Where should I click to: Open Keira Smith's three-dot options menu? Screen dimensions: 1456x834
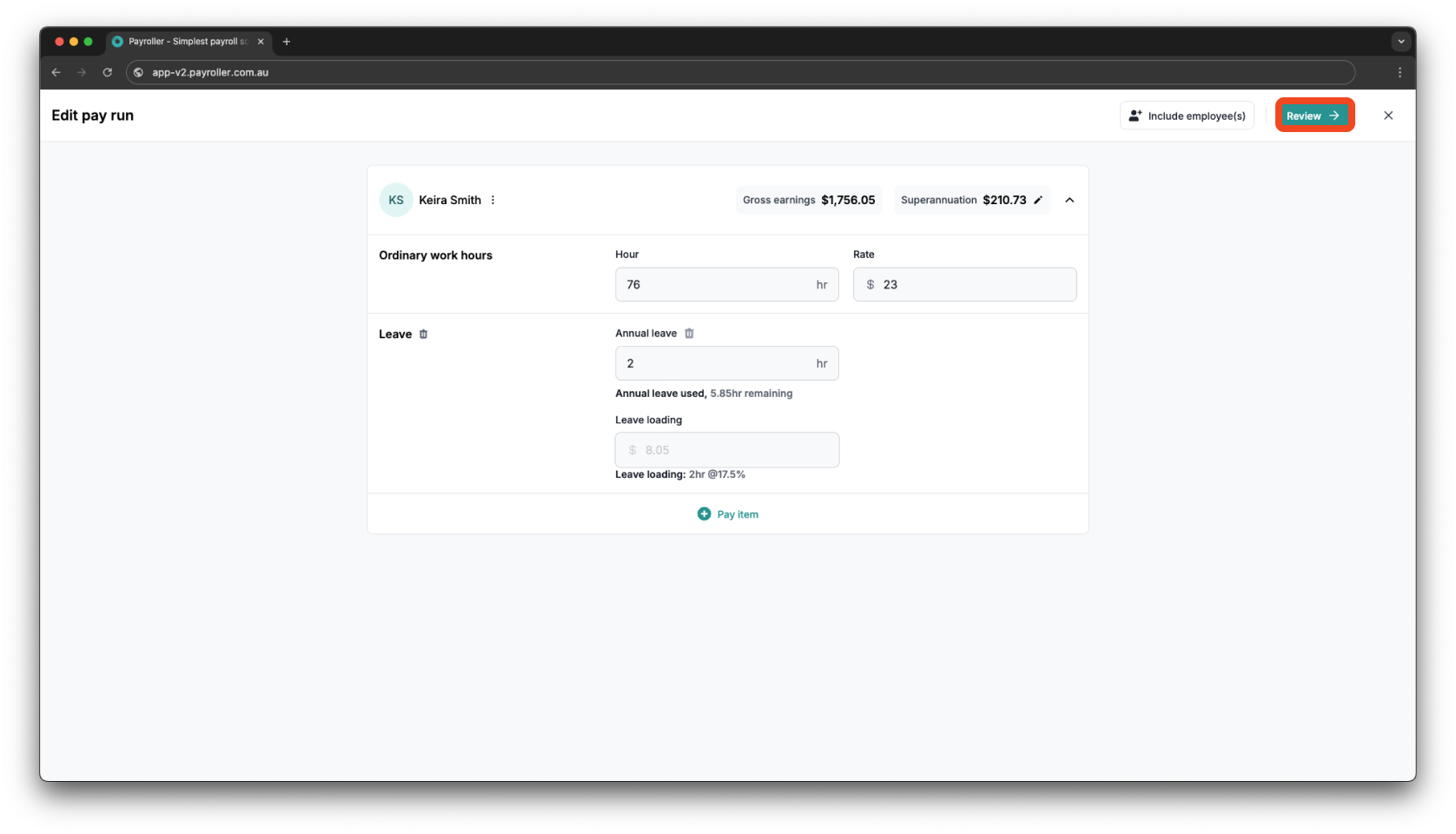coord(493,200)
